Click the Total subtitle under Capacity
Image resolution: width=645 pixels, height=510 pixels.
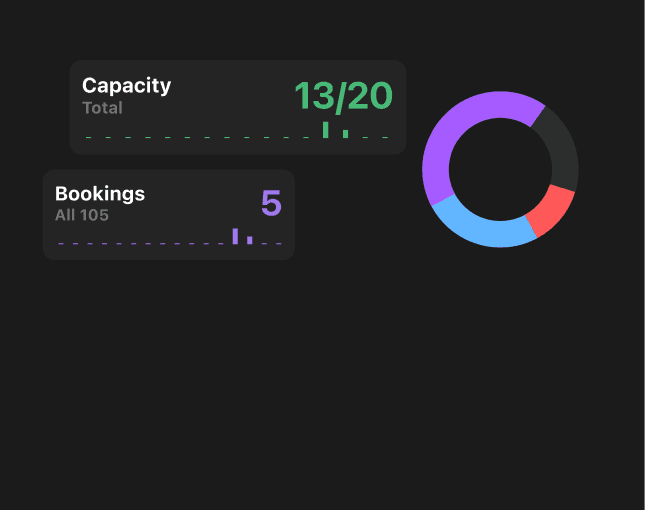click(102, 108)
